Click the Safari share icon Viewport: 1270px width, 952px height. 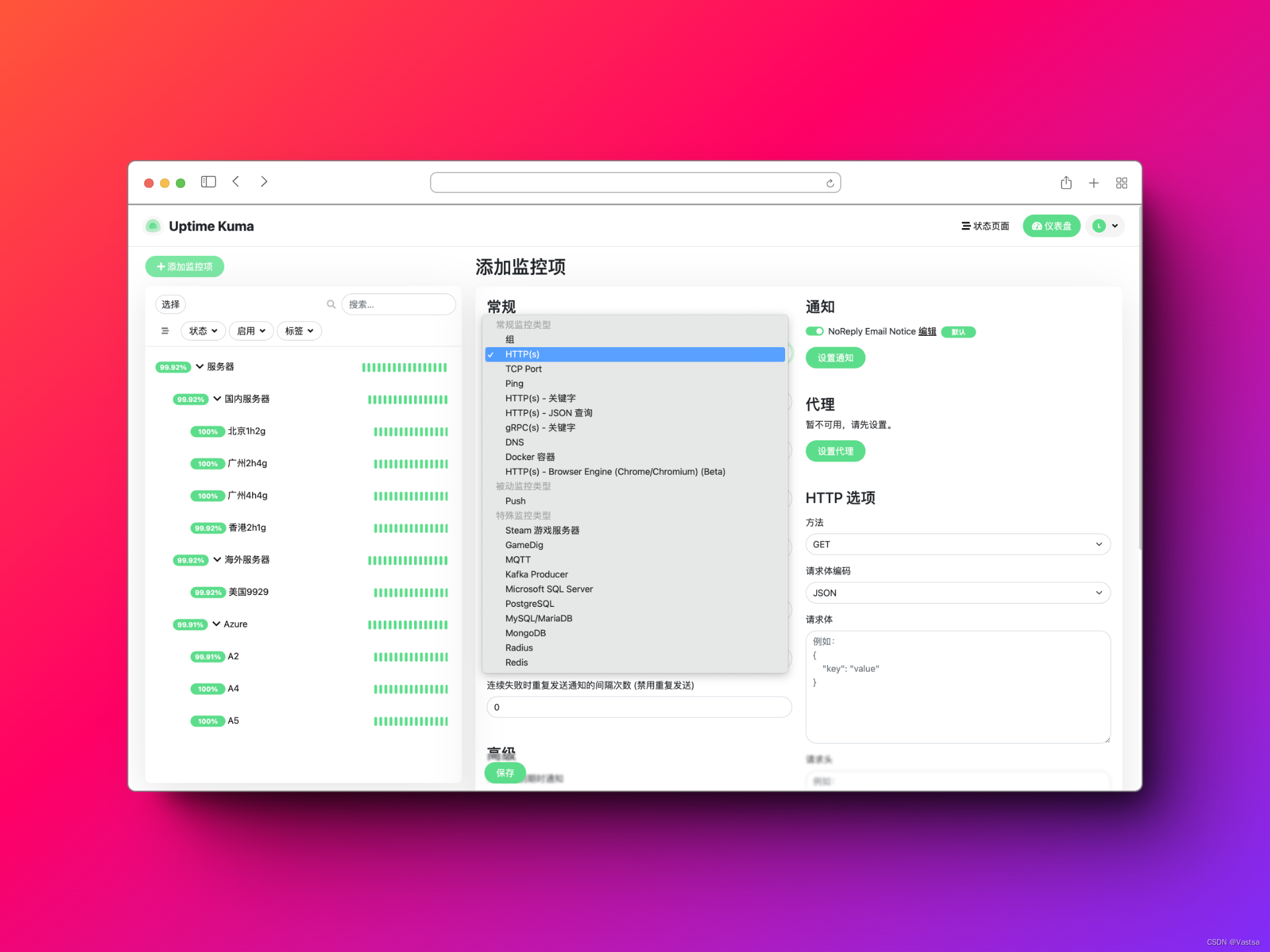[x=1066, y=183]
